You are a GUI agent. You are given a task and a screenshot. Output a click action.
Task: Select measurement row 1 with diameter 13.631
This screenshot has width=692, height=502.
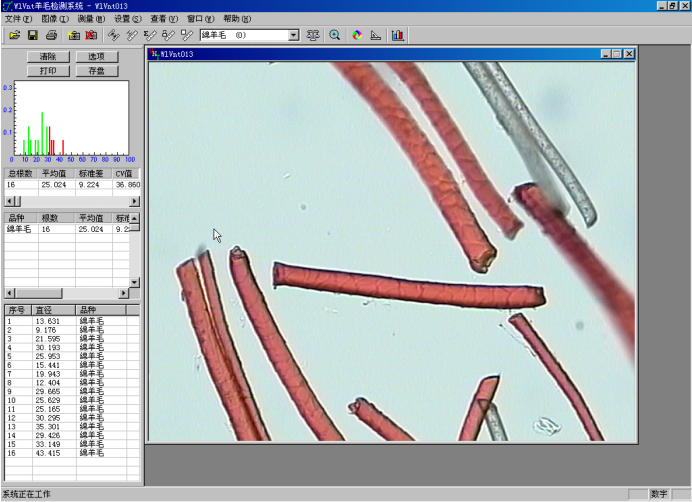[x=72, y=321]
